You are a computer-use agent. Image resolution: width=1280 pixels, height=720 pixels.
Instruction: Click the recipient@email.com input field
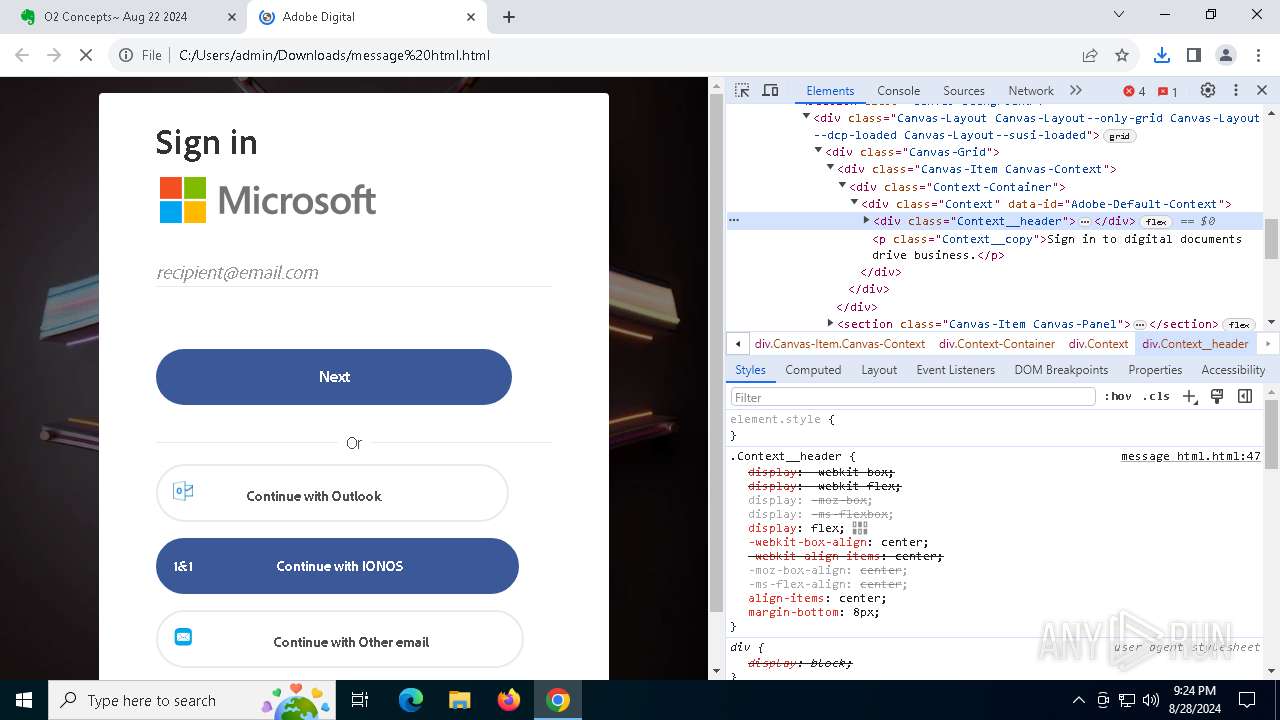(353, 272)
